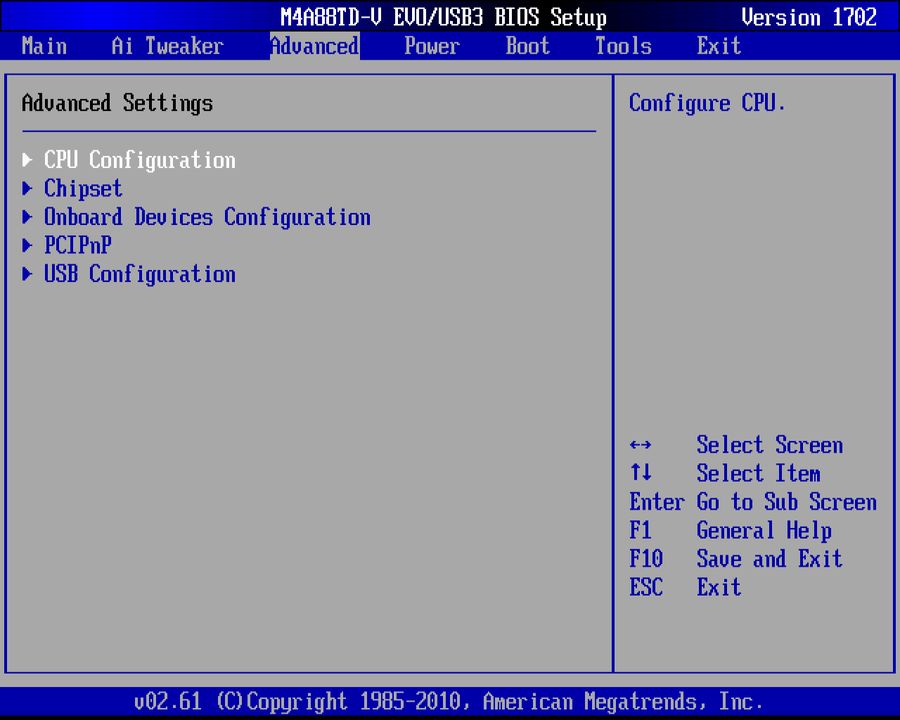Image resolution: width=900 pixels, height=720 pixels.
Task: Click the up-down arrow Select Item symbol
Action: pyautogui.click(x=640, y=473)
